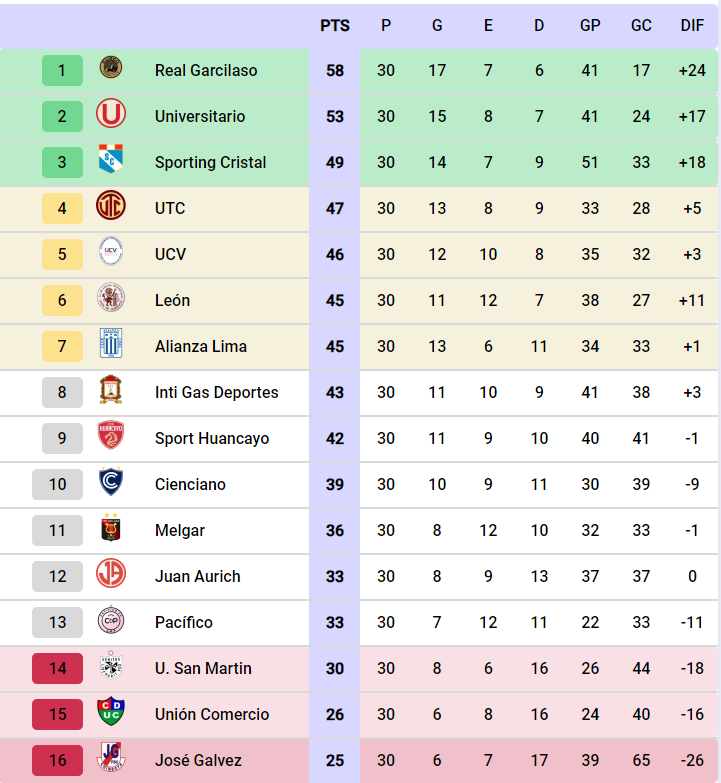Click the Real Garcilaso club crest
721x783 pixels.
(x=111, y=69)
